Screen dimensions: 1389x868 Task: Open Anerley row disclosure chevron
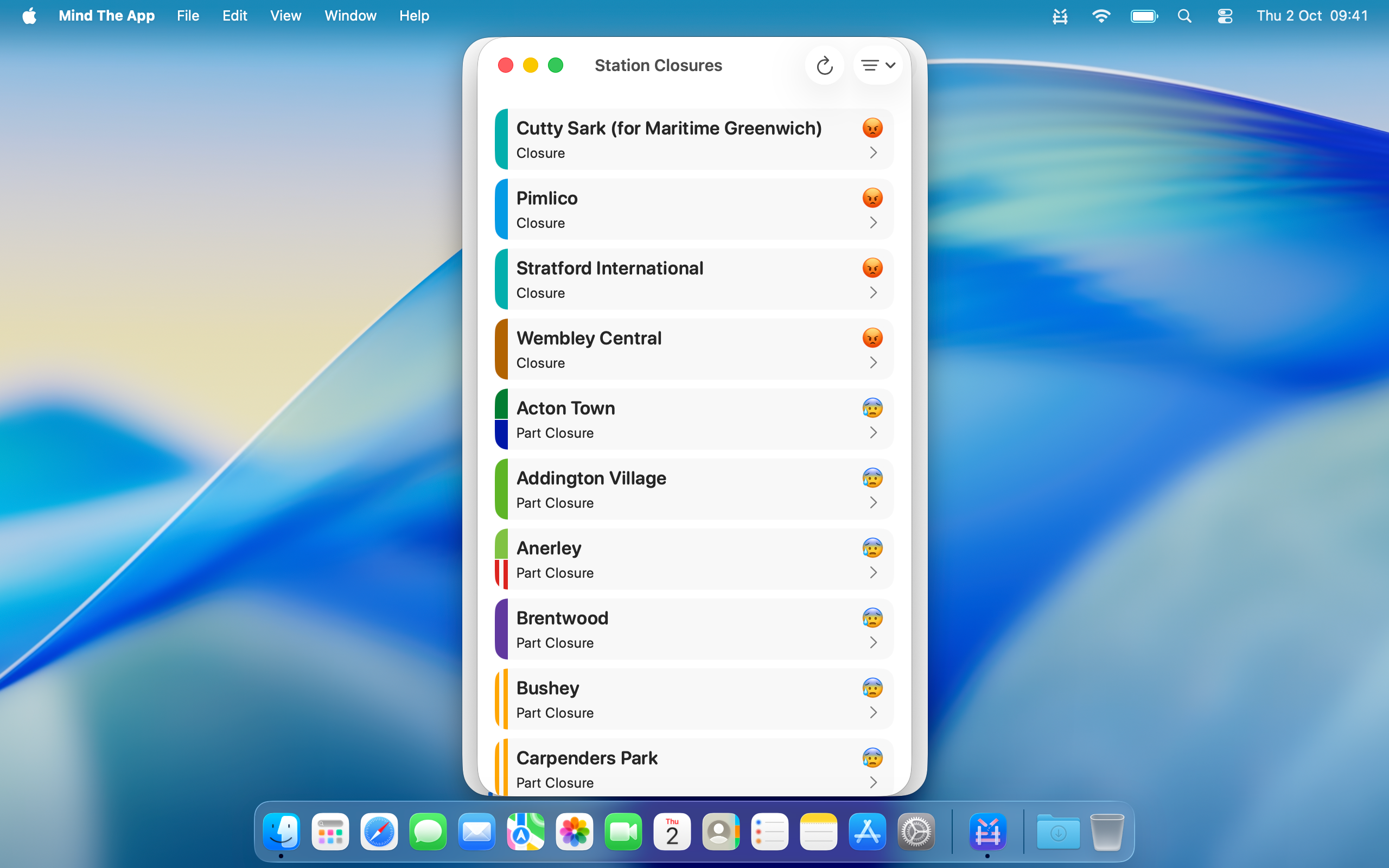pos(873,573)
